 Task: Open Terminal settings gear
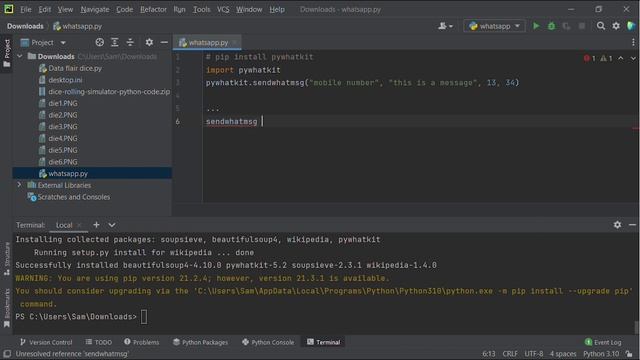(617, 225)
